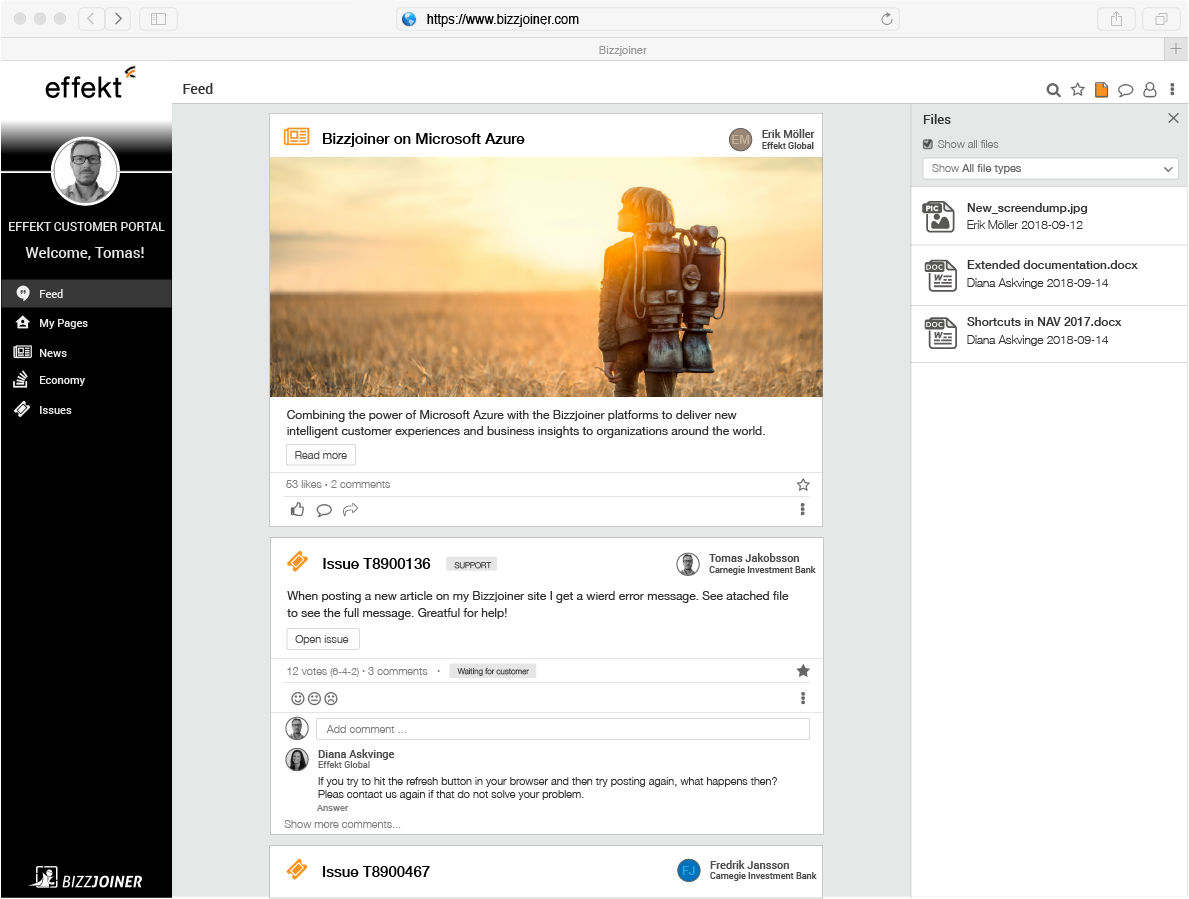
Task: Toggle the Show all files checkbox
Action: pyautogui.click(x=928, y=144)
